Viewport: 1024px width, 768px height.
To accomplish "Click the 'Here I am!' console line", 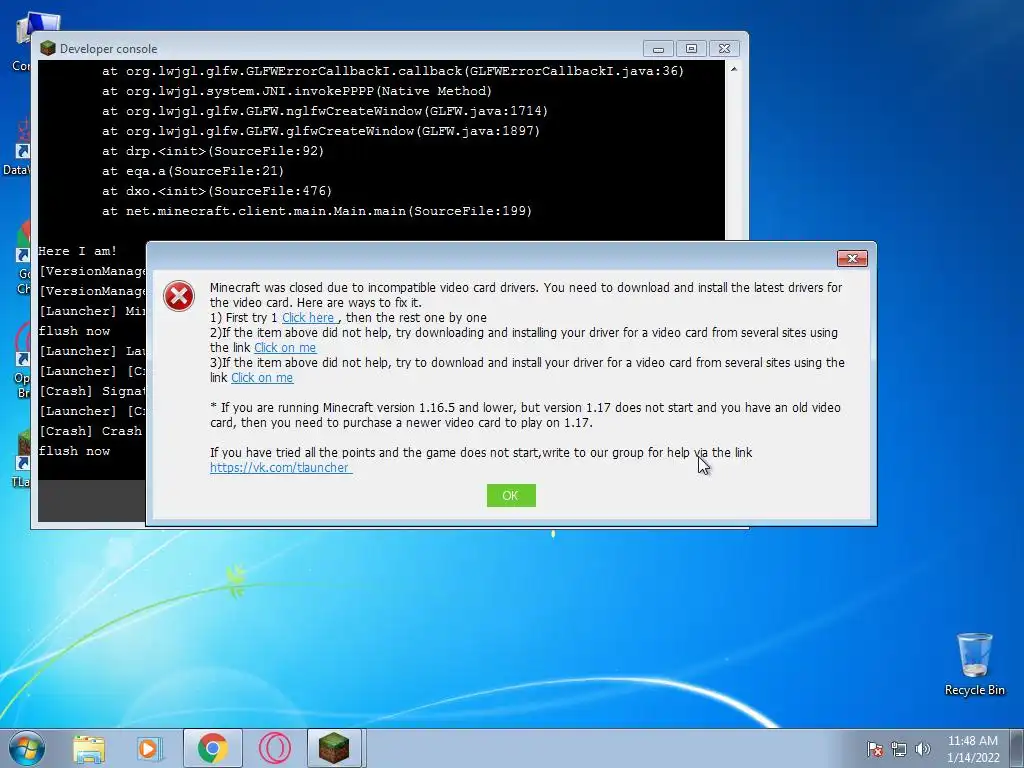I will tap(78, 251).
